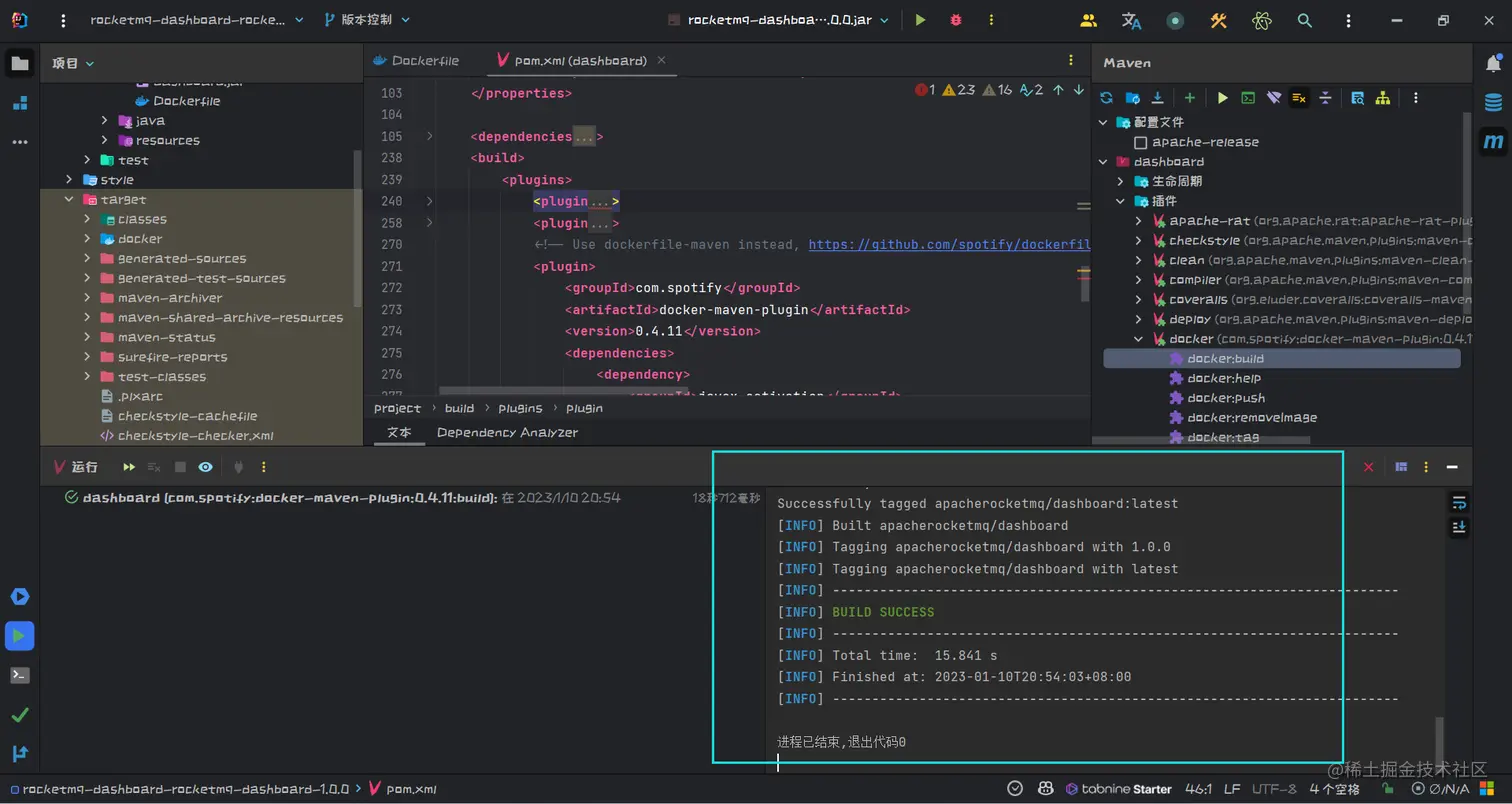Collapse the docker plugin node in Maven
This screenshot has height=804, width=1512.
(1138, 339)
